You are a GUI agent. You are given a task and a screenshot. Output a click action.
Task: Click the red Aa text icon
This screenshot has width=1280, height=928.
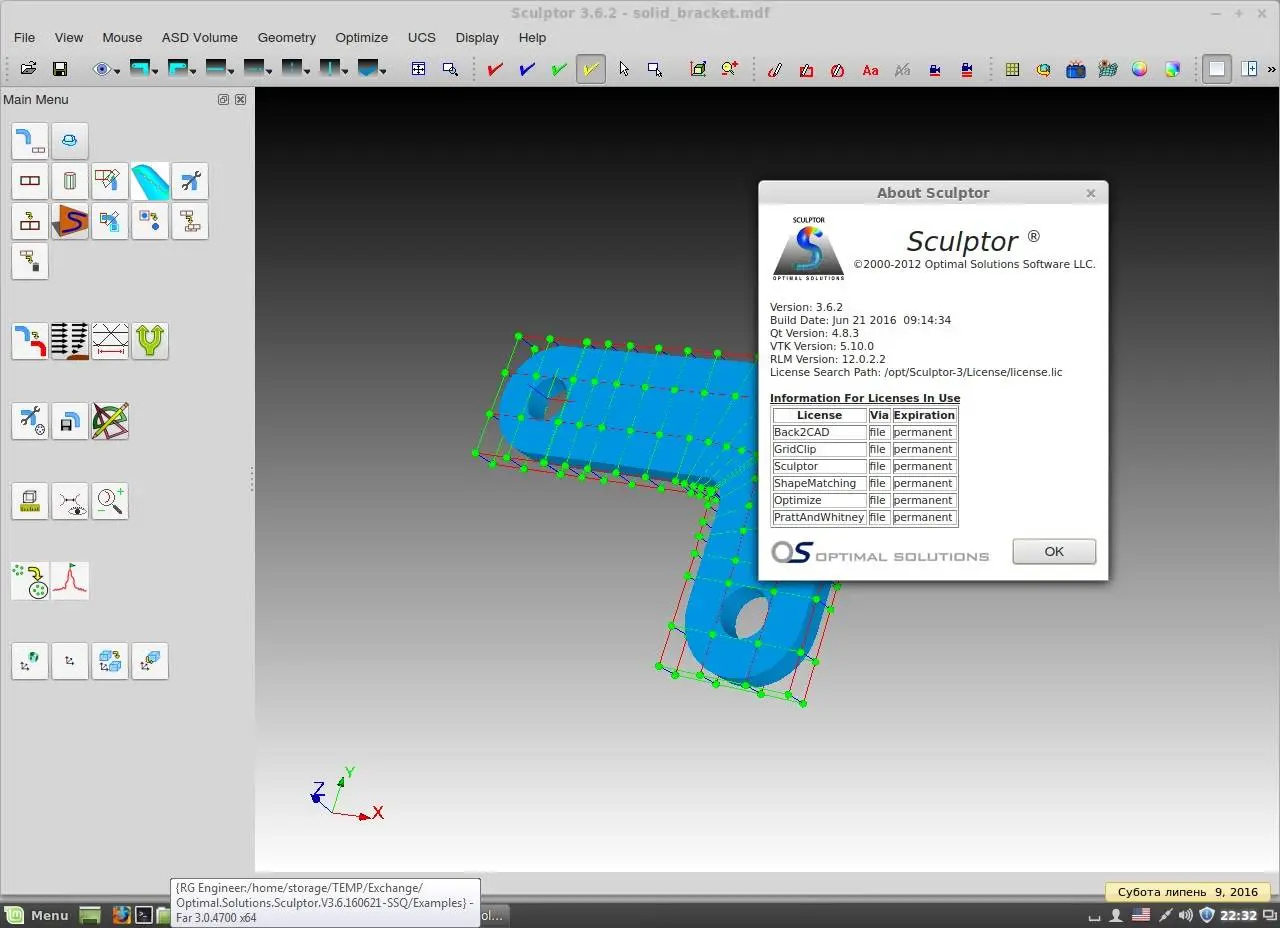point(870,69)
